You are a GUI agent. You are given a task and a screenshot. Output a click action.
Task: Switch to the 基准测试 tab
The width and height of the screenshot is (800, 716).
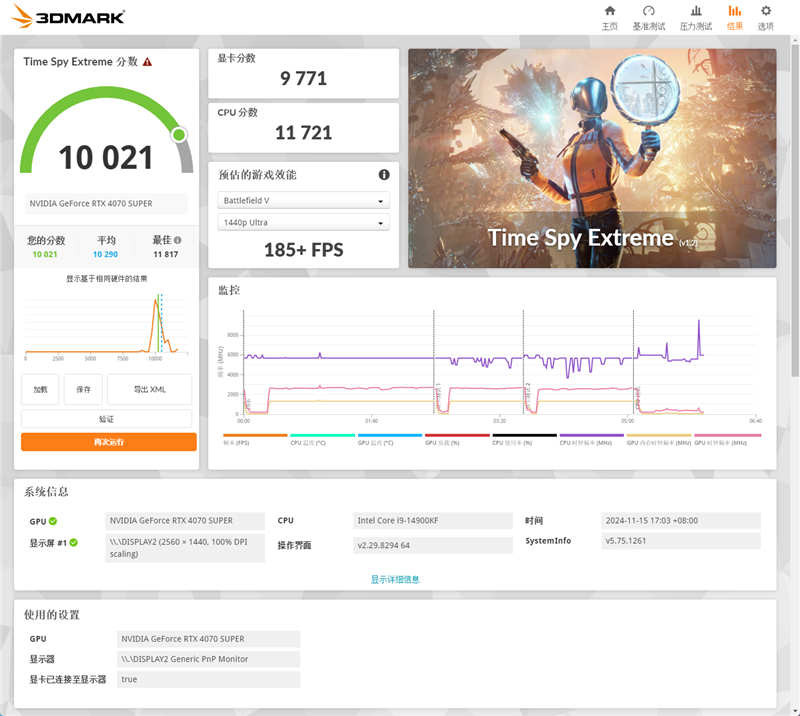coord(651,20)
